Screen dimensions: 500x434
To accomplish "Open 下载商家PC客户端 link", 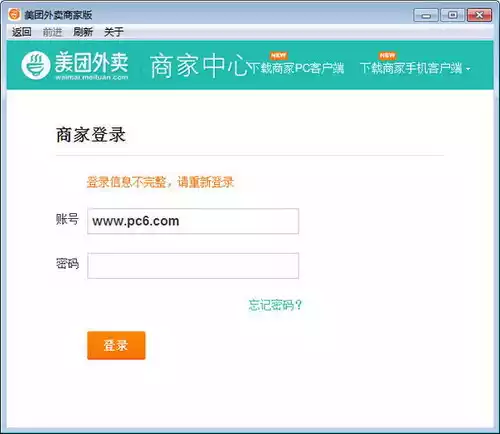I will coord(297,68).
